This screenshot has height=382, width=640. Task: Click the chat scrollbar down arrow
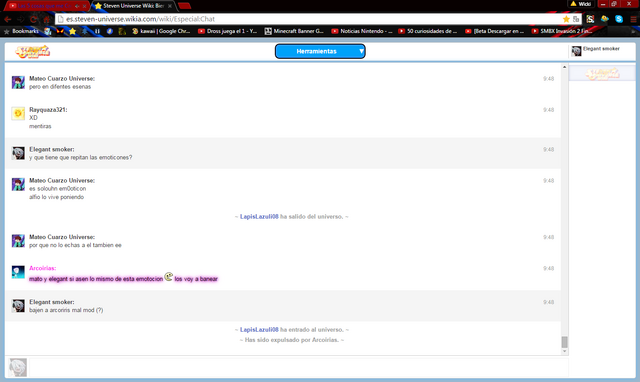point(564,351)
